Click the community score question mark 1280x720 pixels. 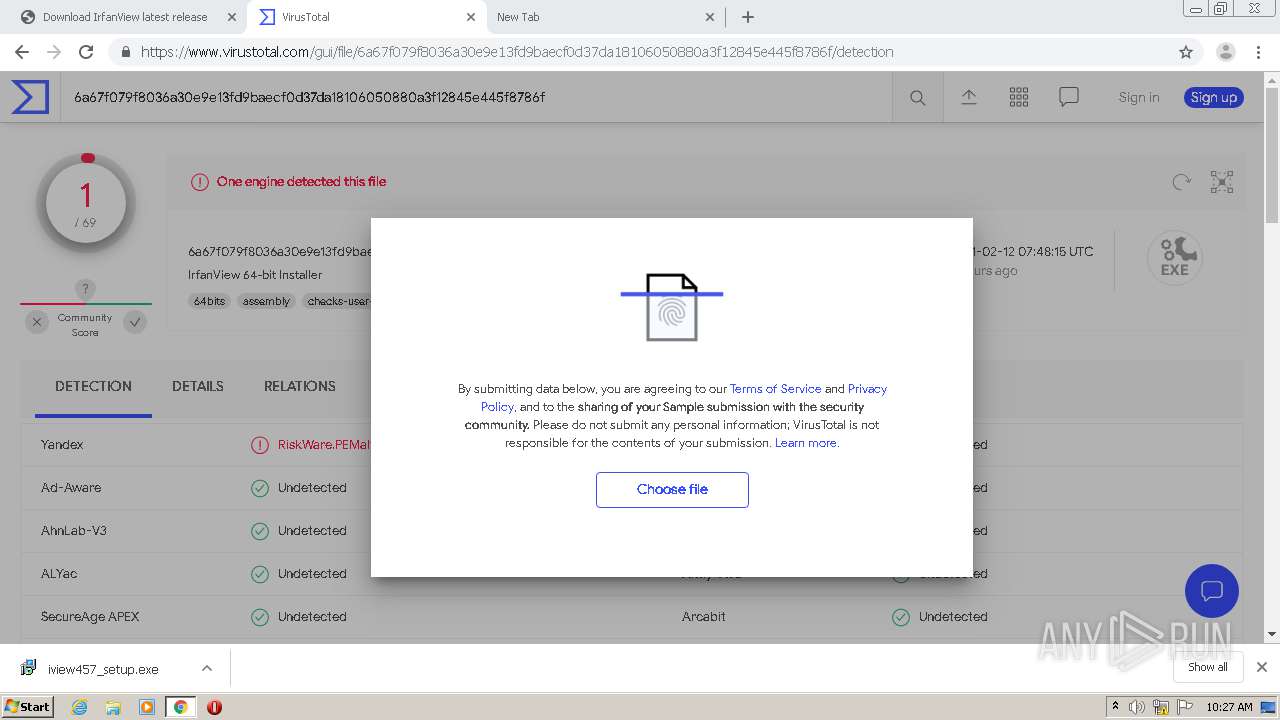point(85,290)
